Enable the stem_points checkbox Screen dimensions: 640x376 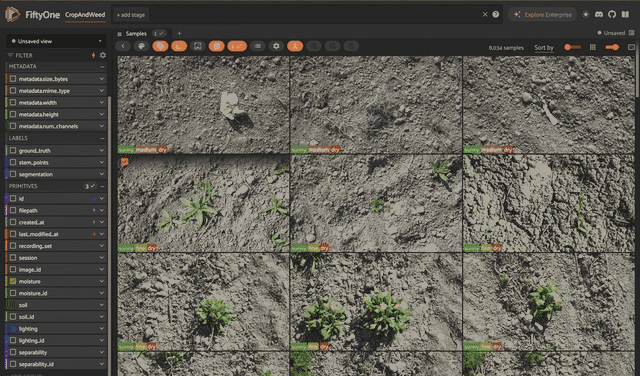coord(13,162)
